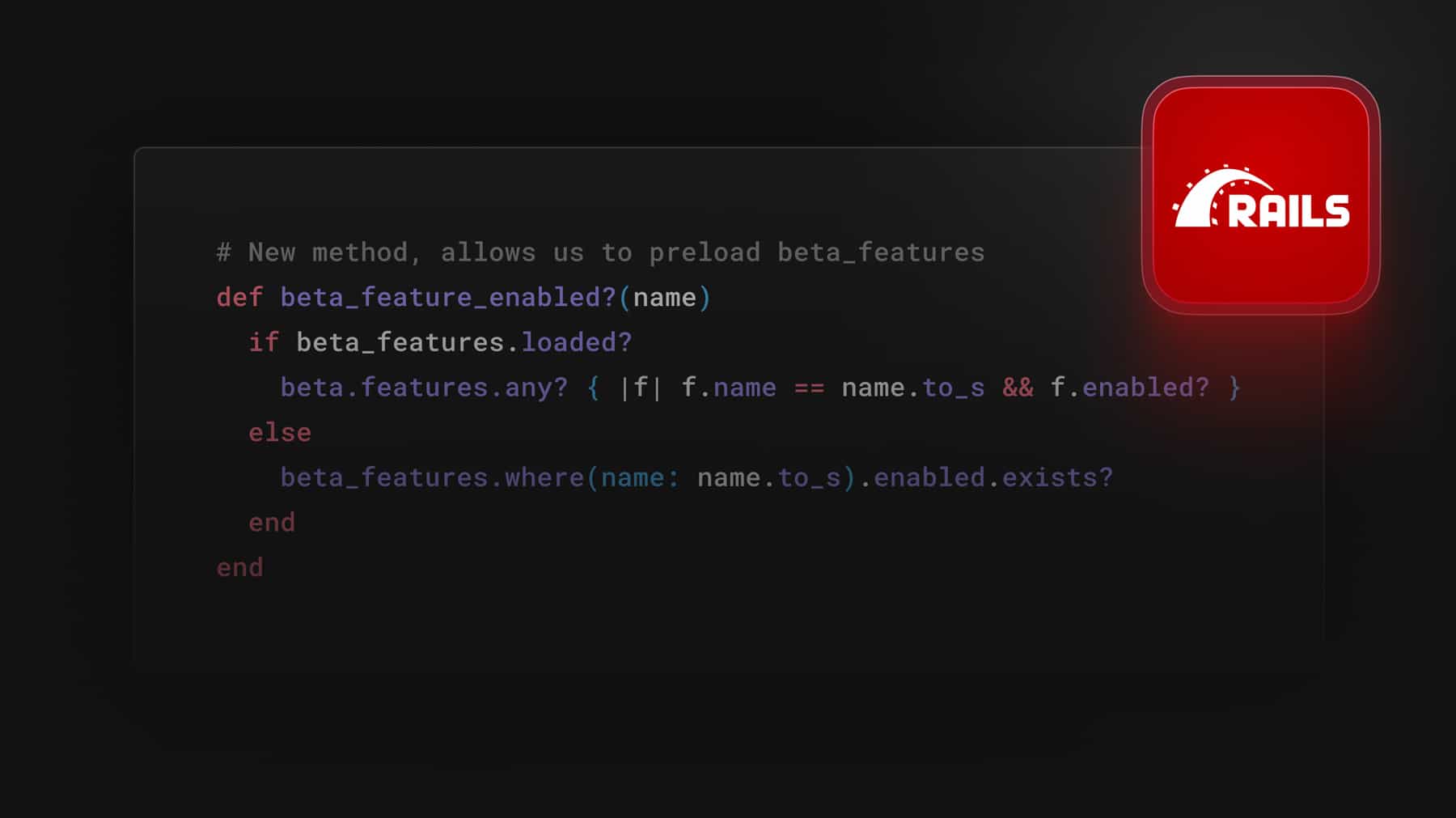Click the '|f|' block parameter
Viewport: 1456px width, 818px height.
coord(640,388)
